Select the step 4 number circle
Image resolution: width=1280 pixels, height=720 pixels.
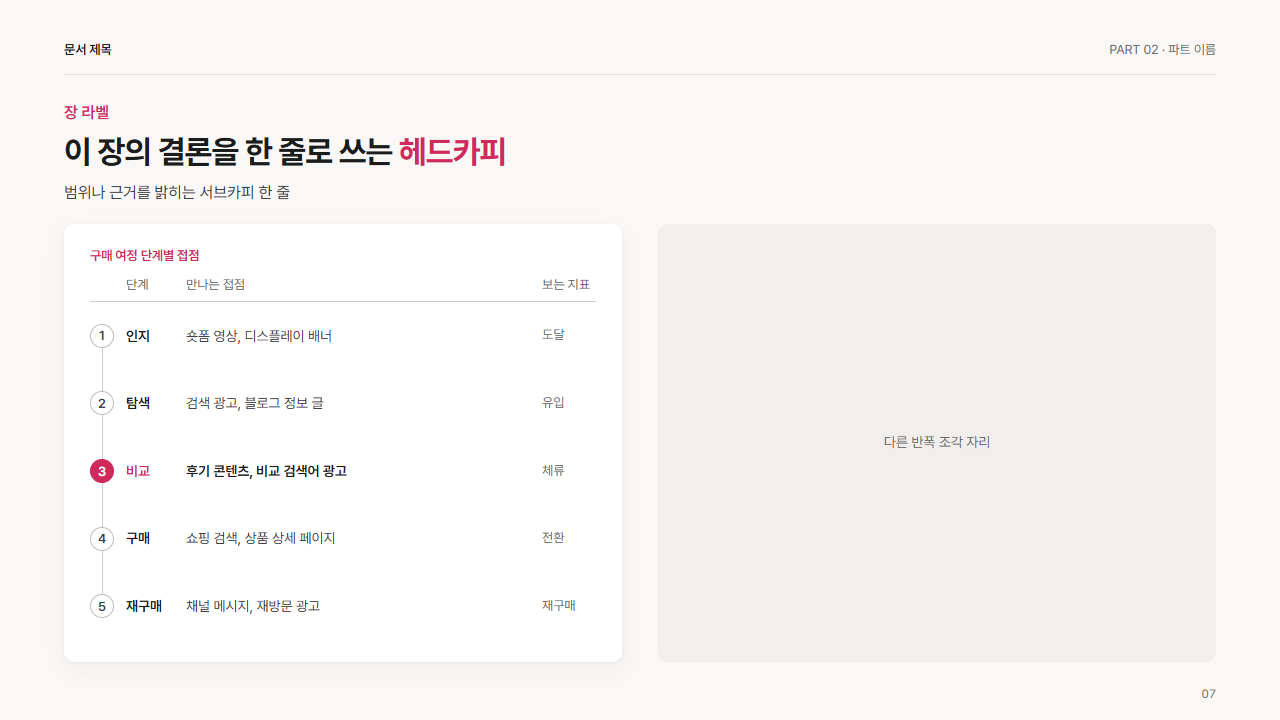[x=102, y=538]
